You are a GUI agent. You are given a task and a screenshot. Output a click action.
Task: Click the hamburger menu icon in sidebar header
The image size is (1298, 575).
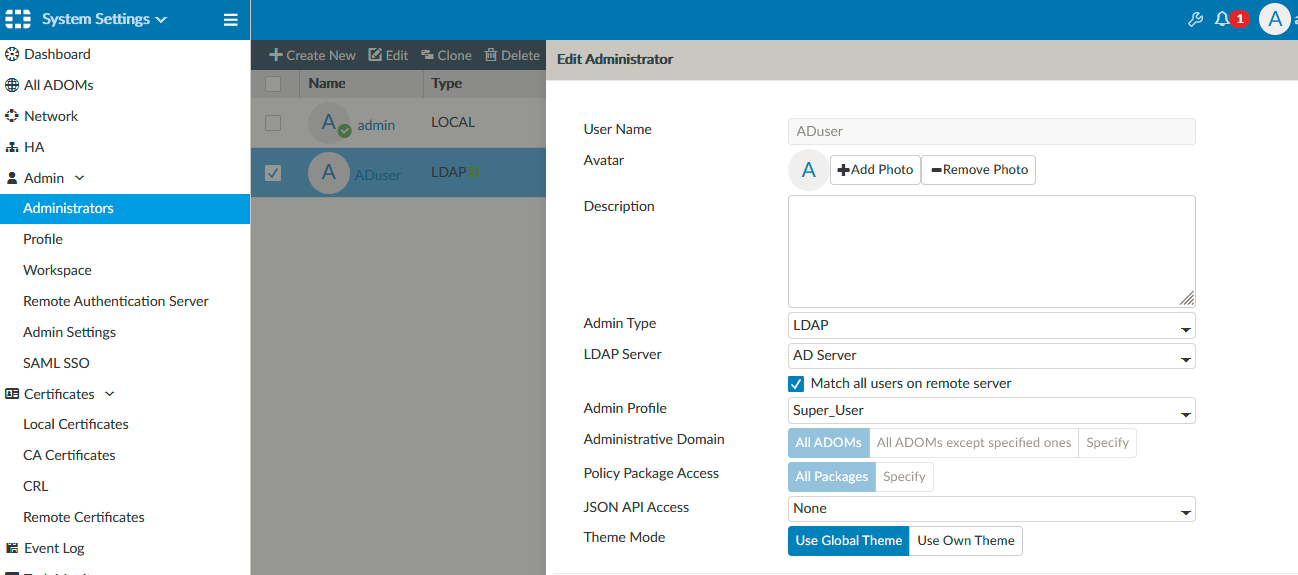tap(230, 19)
